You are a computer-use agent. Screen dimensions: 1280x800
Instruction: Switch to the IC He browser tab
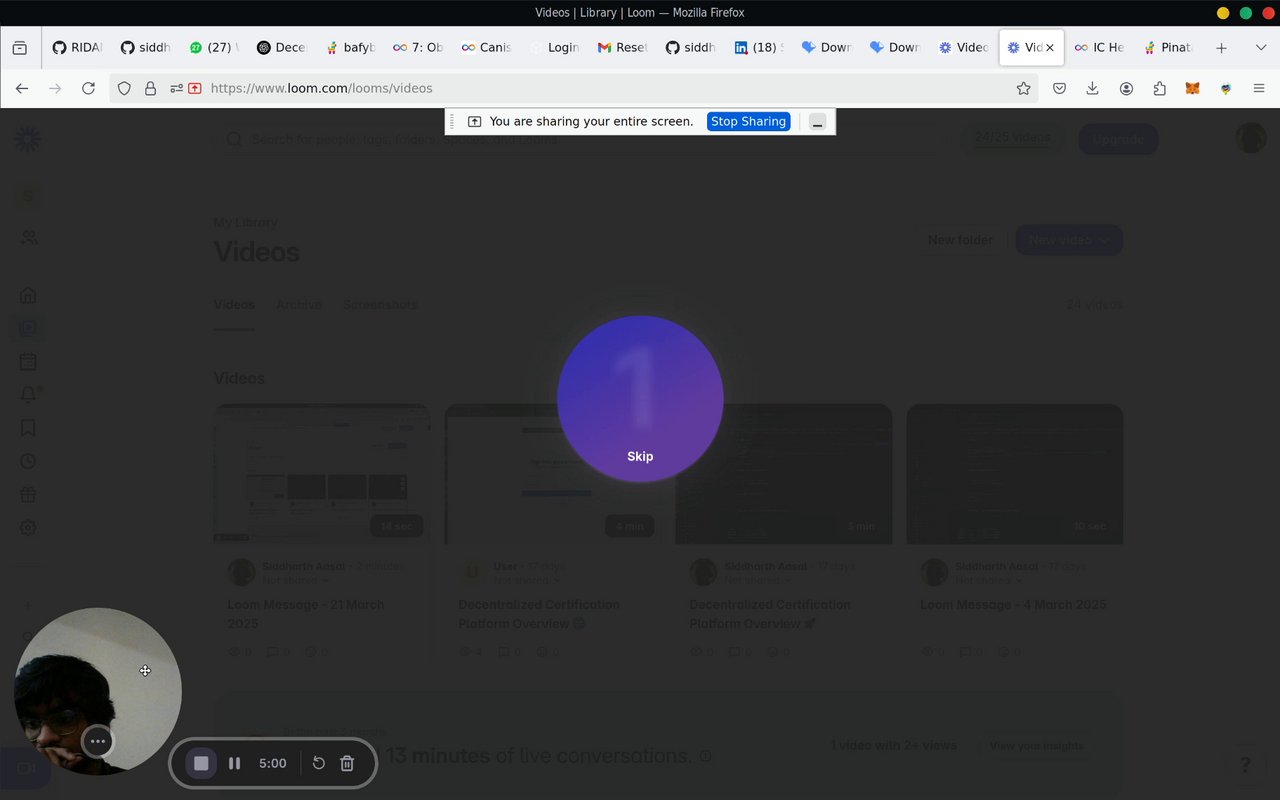tap(1099, 47)
